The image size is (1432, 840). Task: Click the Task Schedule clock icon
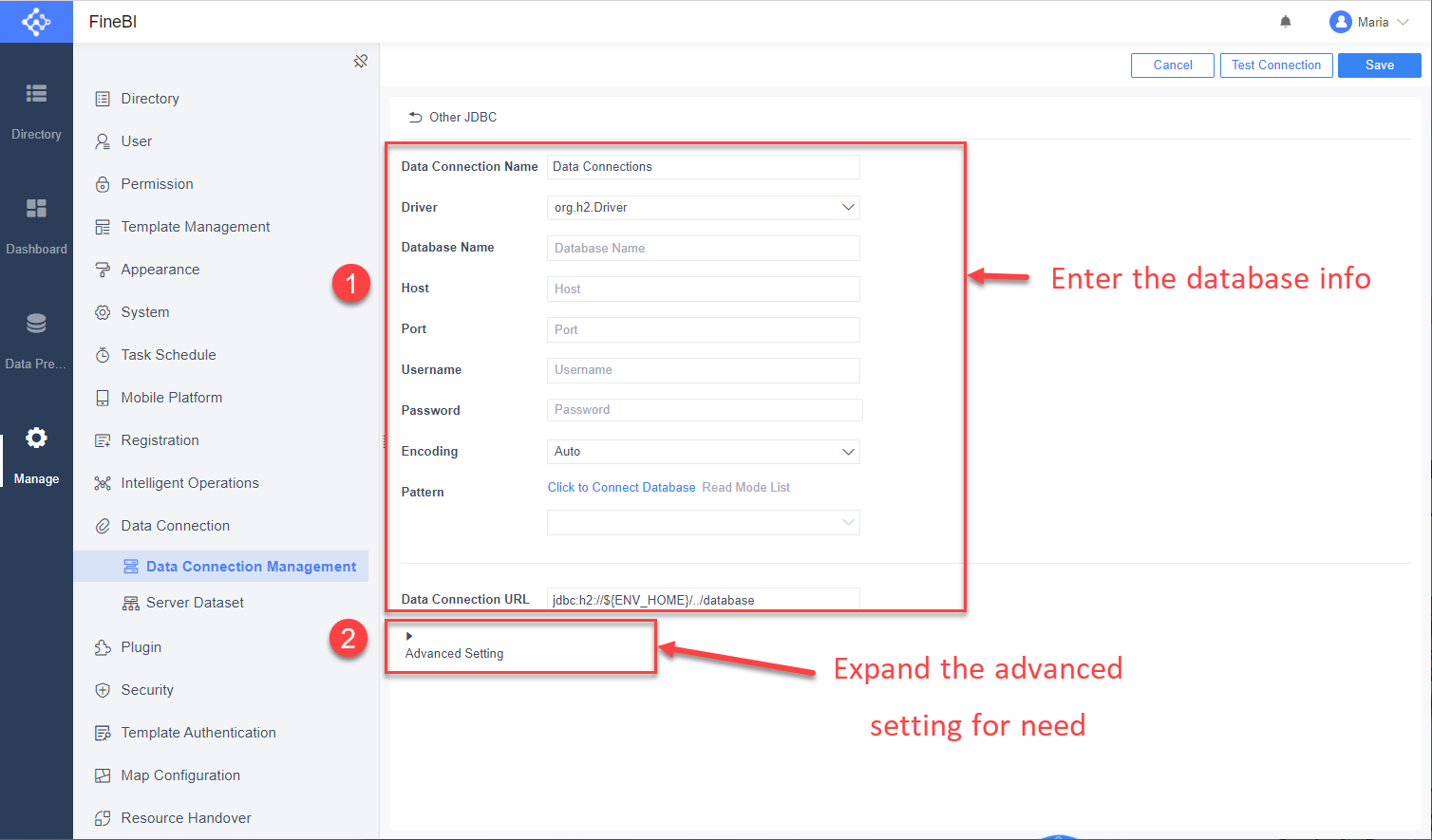tap(103, 354)
